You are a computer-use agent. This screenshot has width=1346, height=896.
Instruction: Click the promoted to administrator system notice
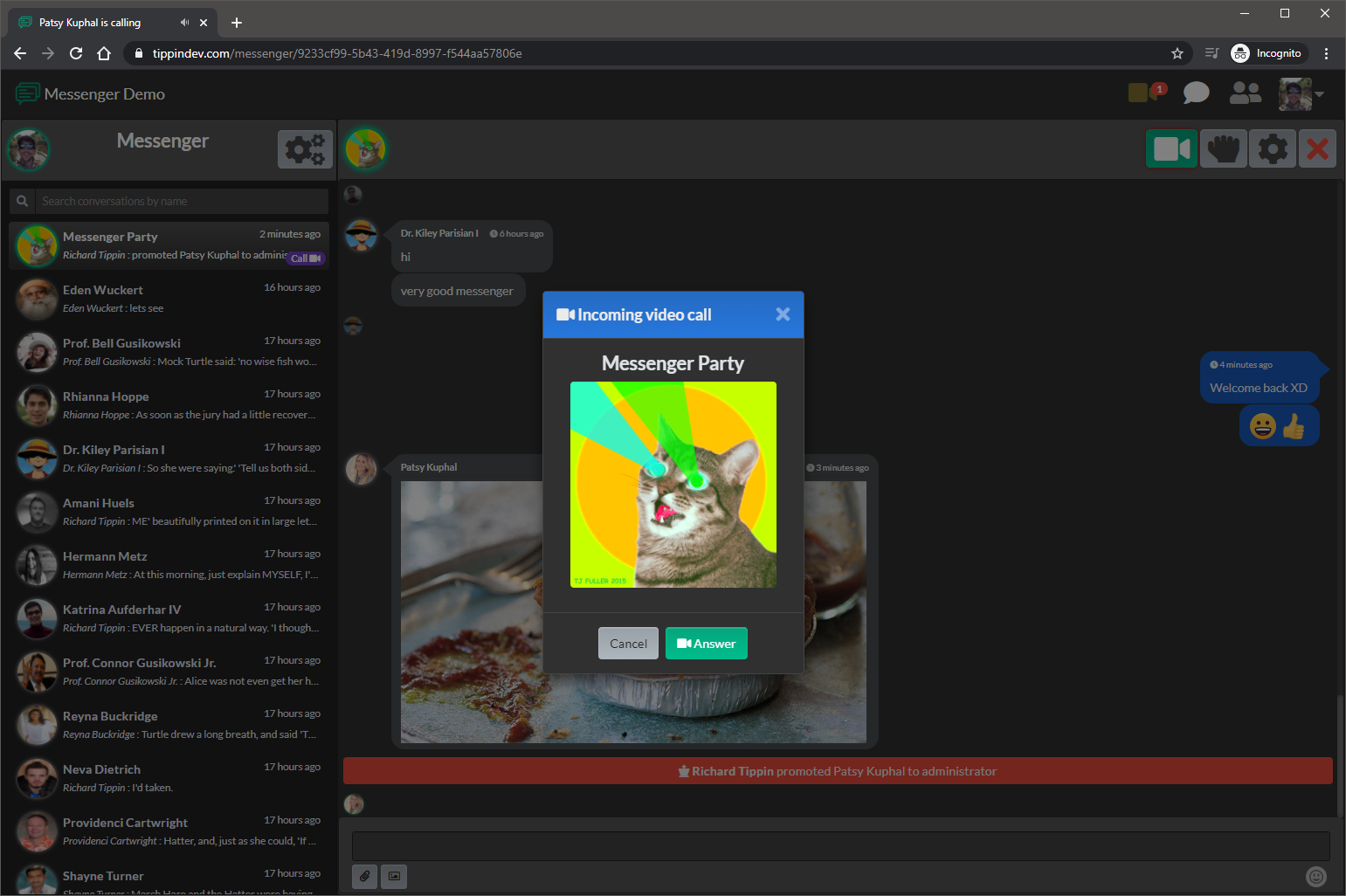pyautogui.click(x=838, y=771)
